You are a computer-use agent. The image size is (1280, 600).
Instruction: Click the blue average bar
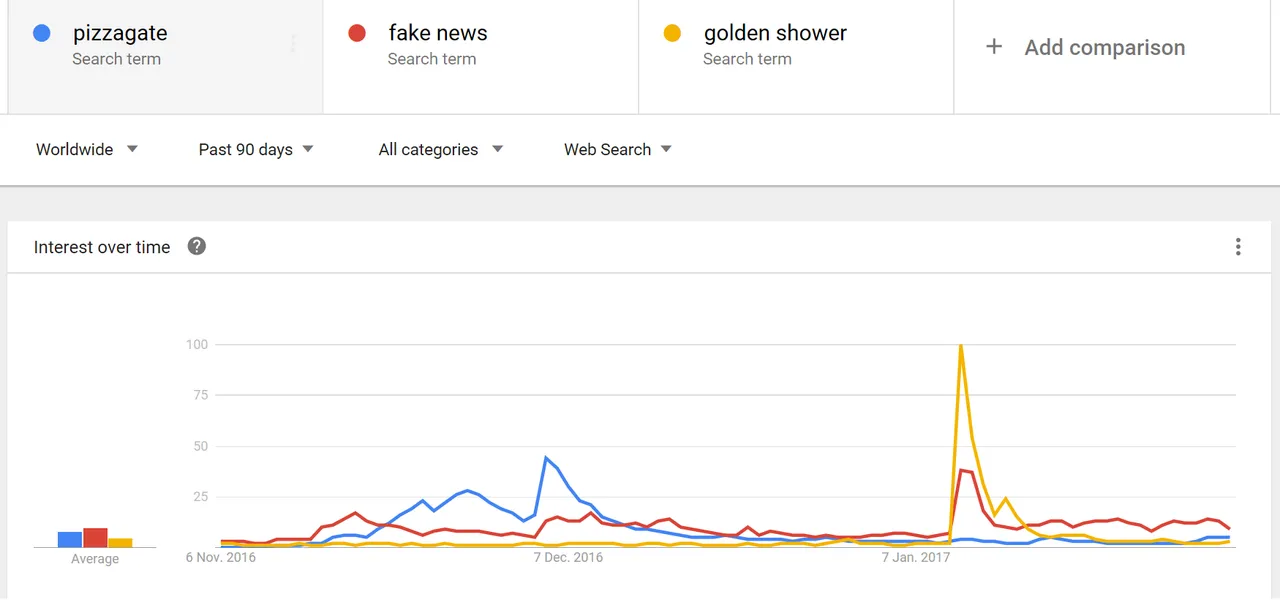point(70,539)
